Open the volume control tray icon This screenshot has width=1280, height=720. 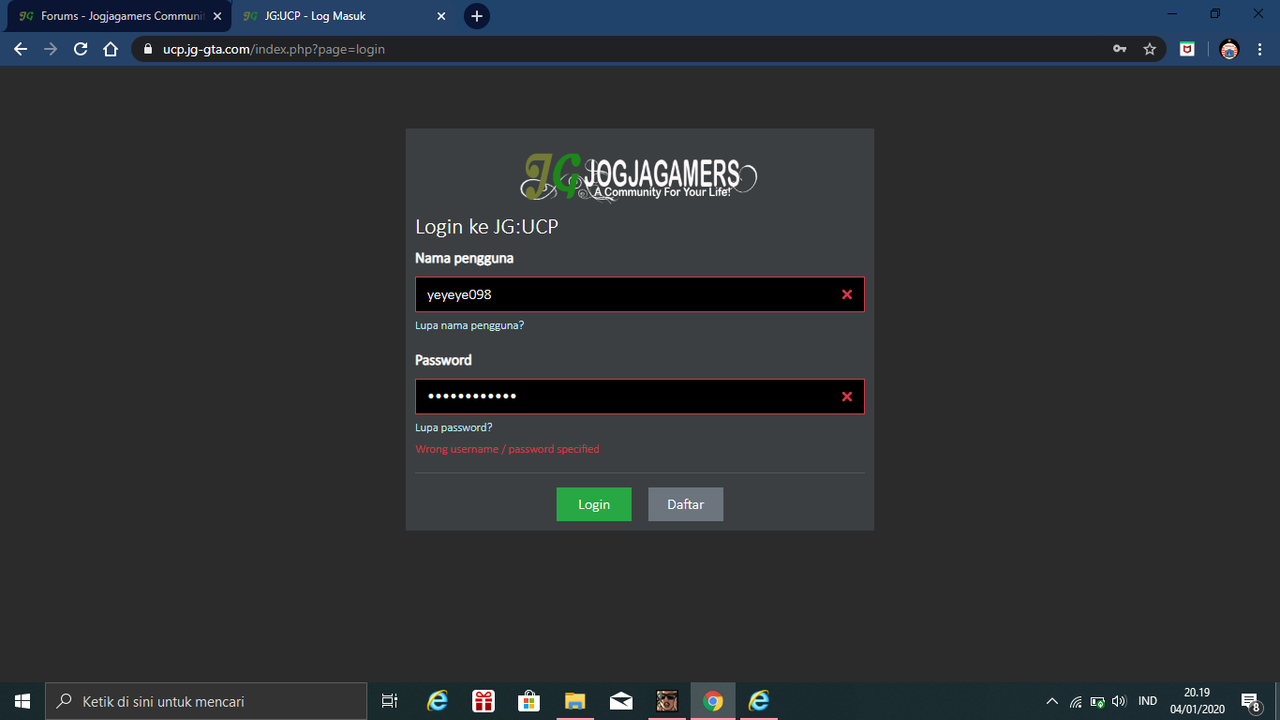(1119, 701)
